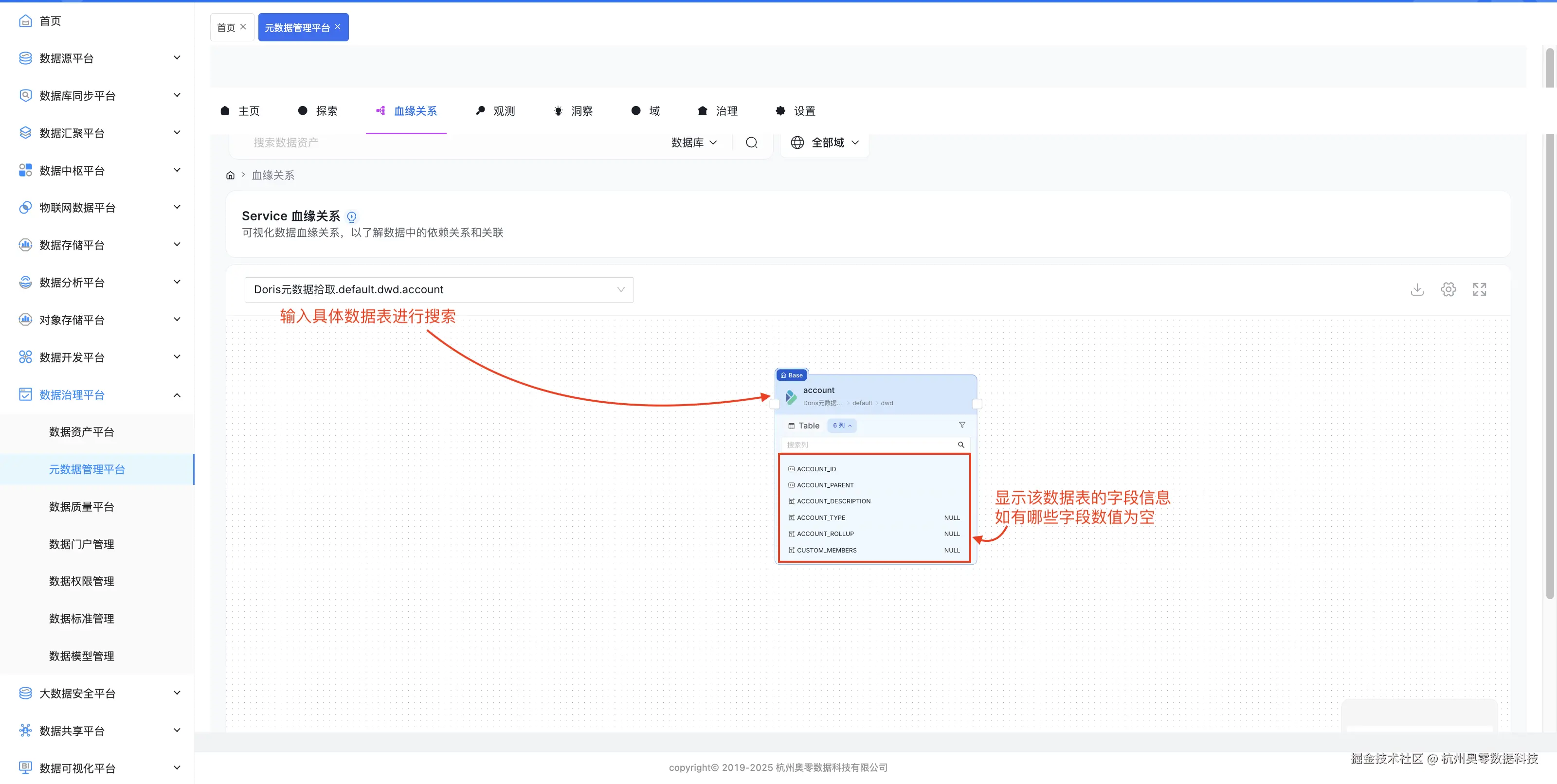Click the lightbulb icon beside Service 血缘关系
The height and width of the screenshot is (784, 1557).
tap(352, 216)
